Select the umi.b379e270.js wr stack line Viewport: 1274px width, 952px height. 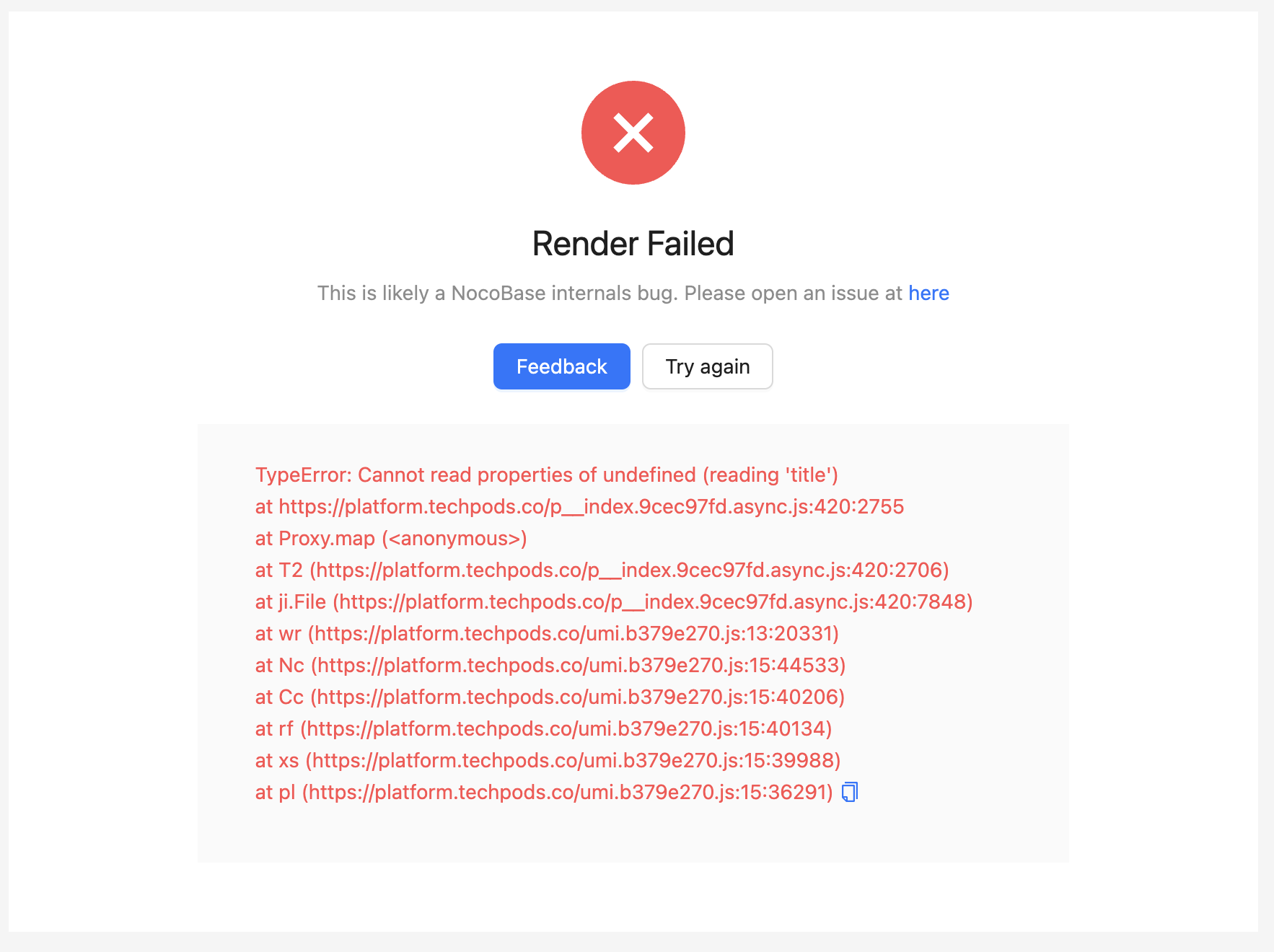(546, 633)
